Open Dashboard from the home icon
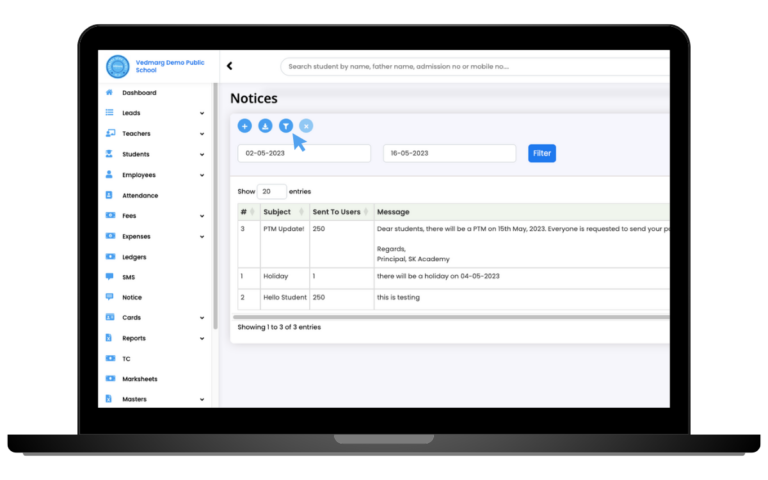The image size is (768, 480). pos(109,92)
